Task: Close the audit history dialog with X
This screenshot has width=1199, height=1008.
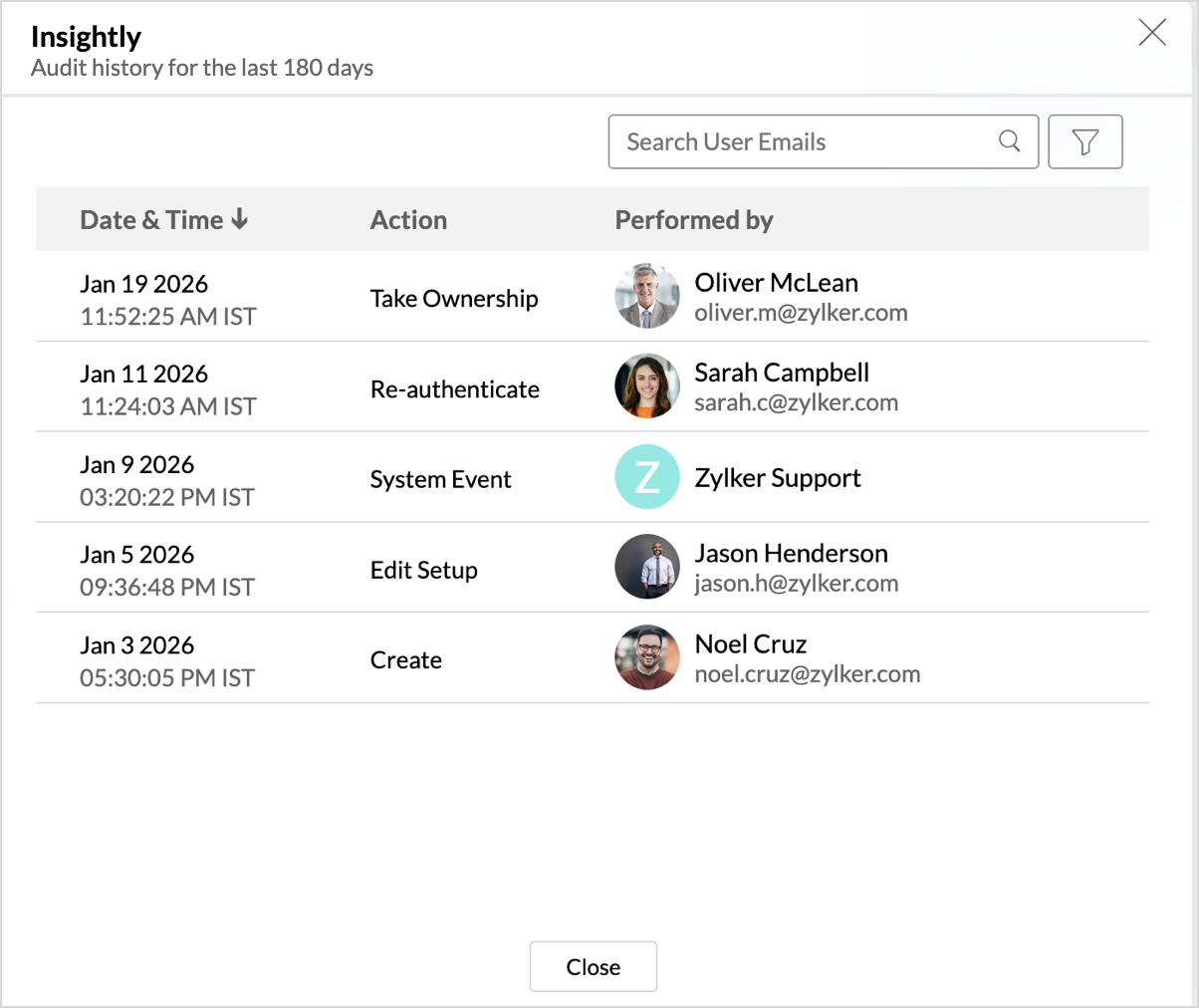Action: pos(1152,33)
